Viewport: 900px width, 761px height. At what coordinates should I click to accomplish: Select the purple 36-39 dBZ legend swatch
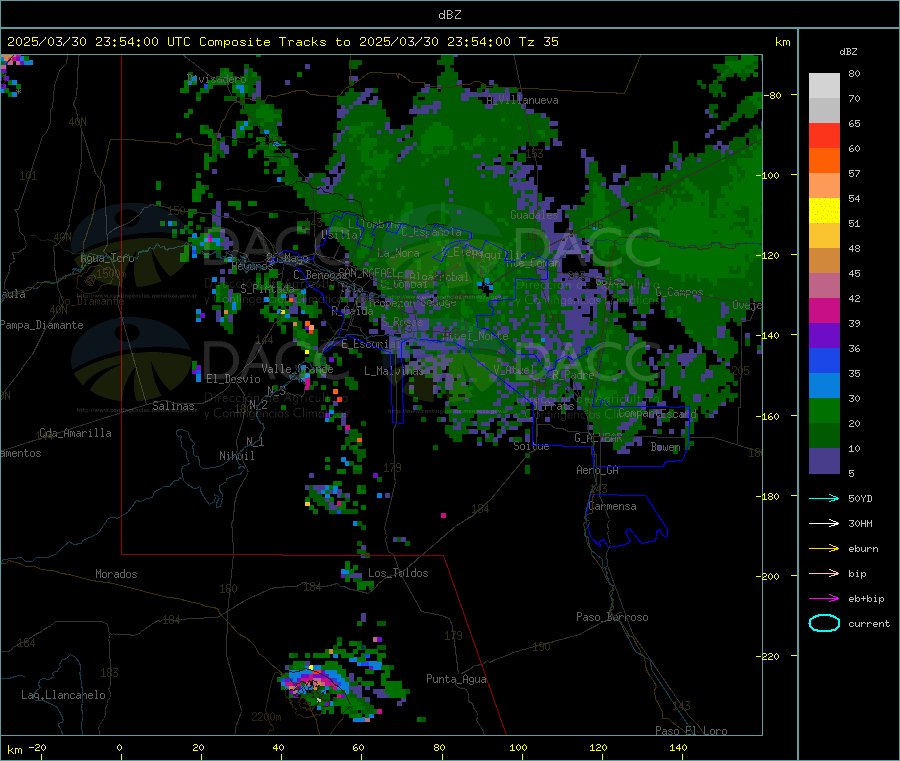824,336
